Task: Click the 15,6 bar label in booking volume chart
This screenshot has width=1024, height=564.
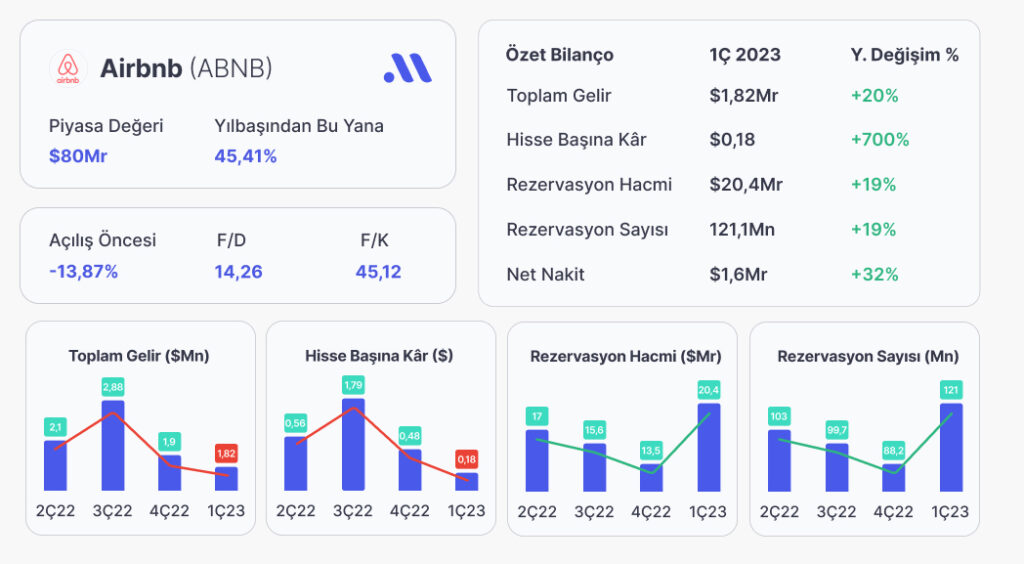Action: 594,430
